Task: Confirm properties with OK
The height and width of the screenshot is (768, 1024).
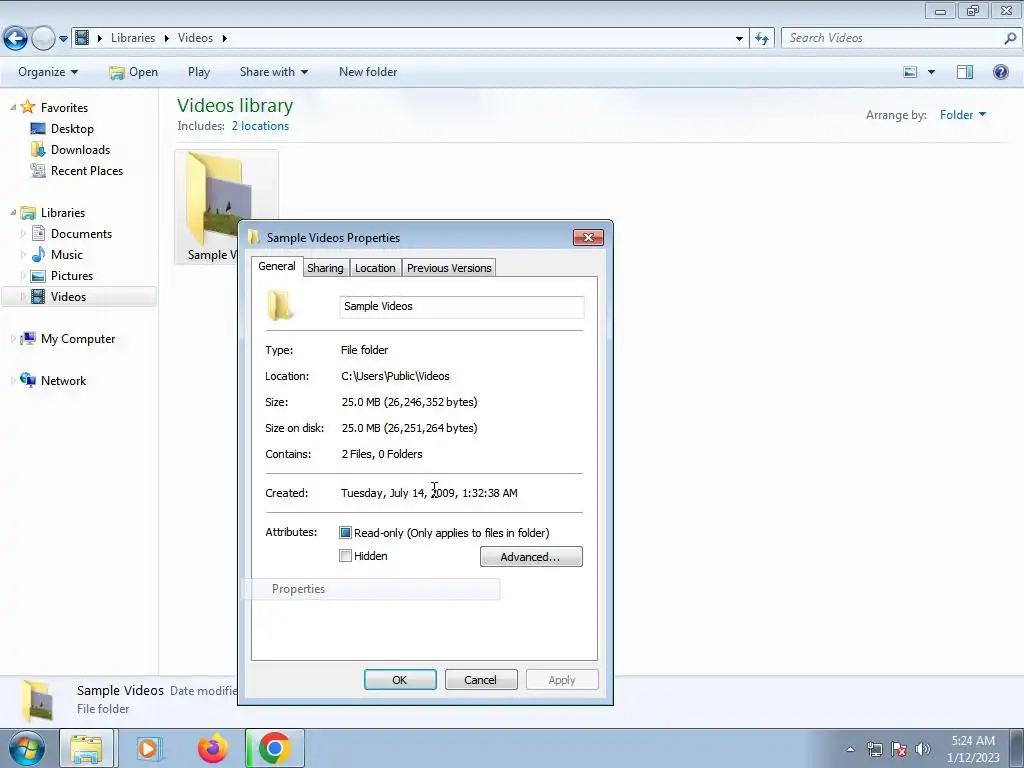Action: click(400, 680)
